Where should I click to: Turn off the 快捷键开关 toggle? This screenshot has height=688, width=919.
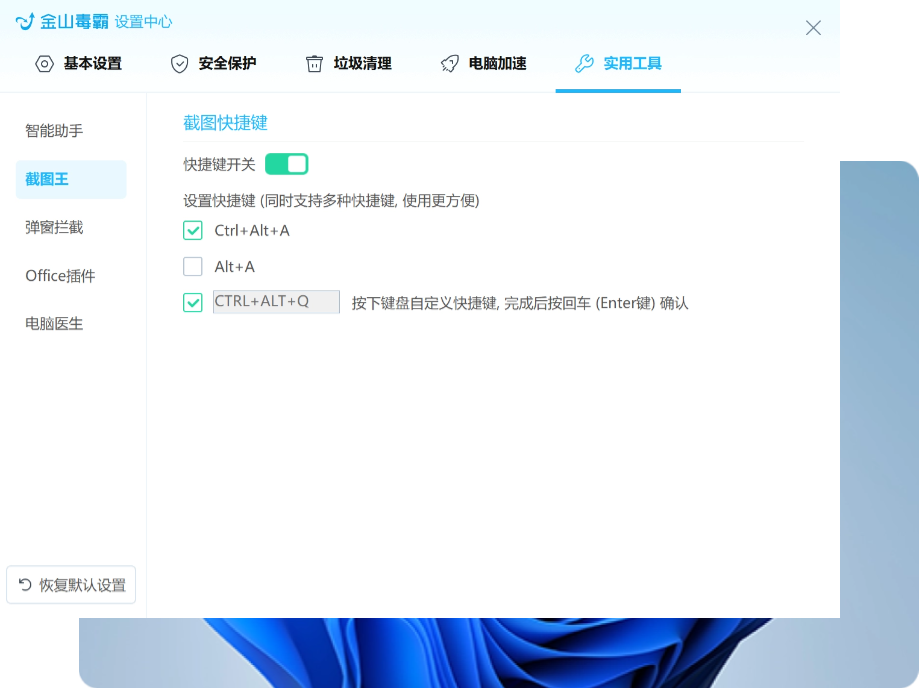pos(287,164)
